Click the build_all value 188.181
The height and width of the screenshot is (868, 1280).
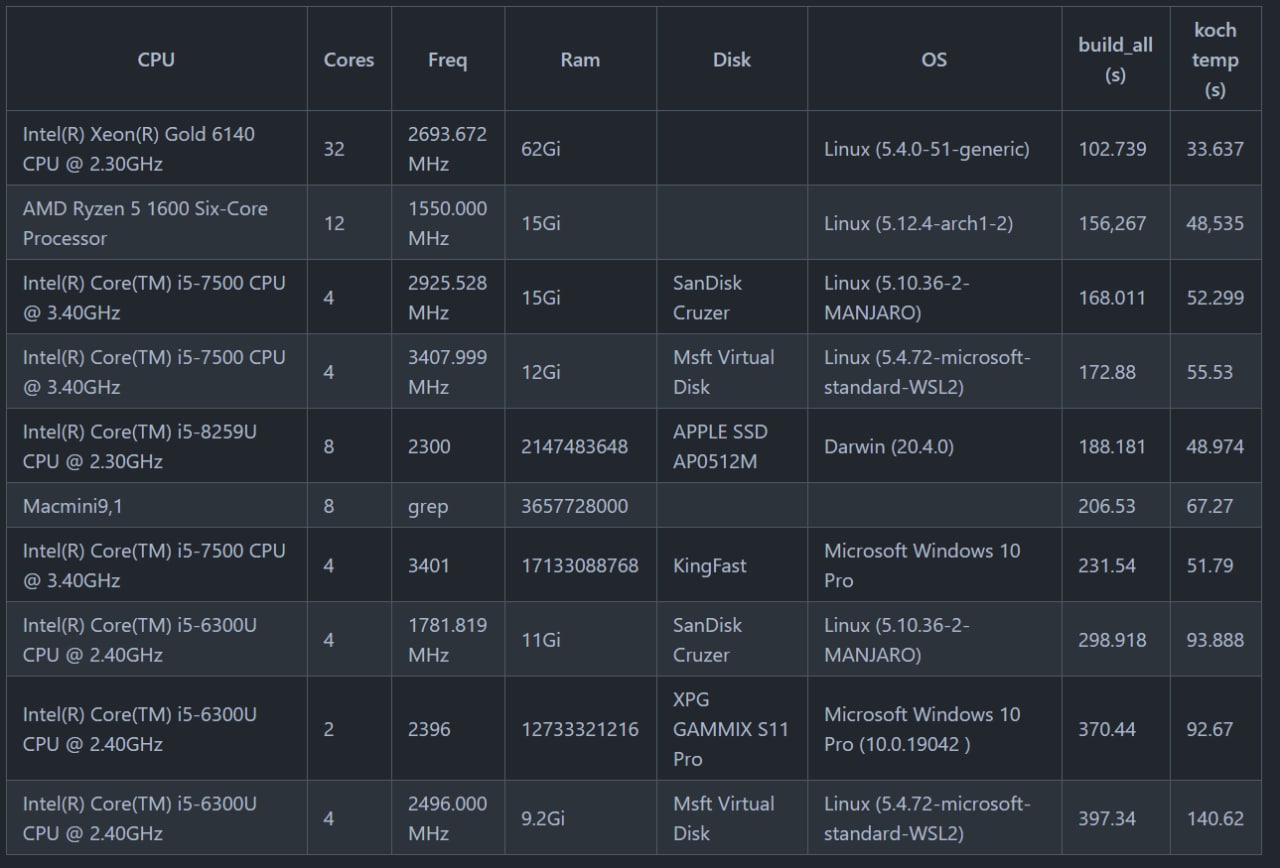click(x=1112, y=446)
